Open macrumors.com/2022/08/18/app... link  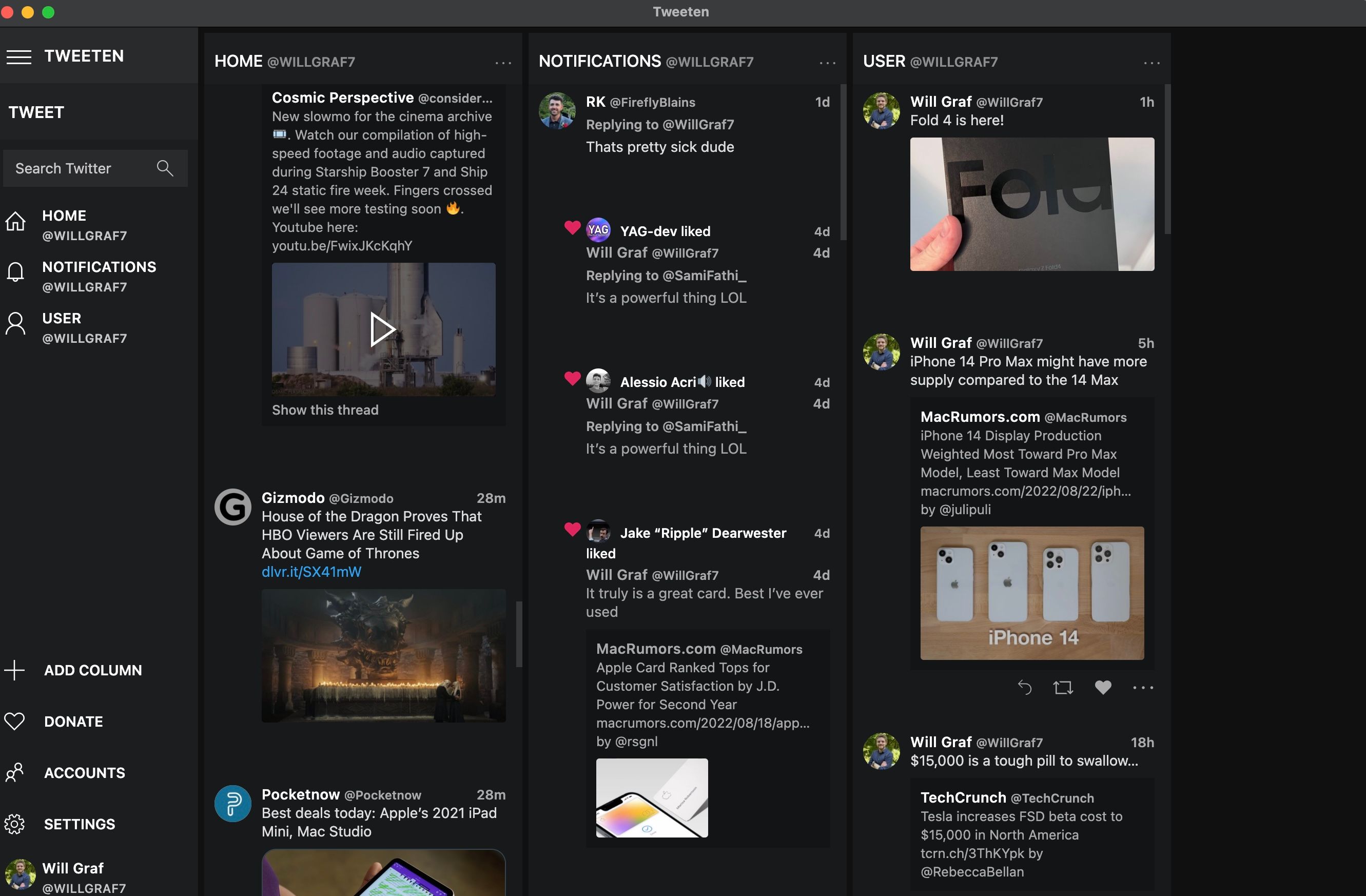tap(702, 723)
